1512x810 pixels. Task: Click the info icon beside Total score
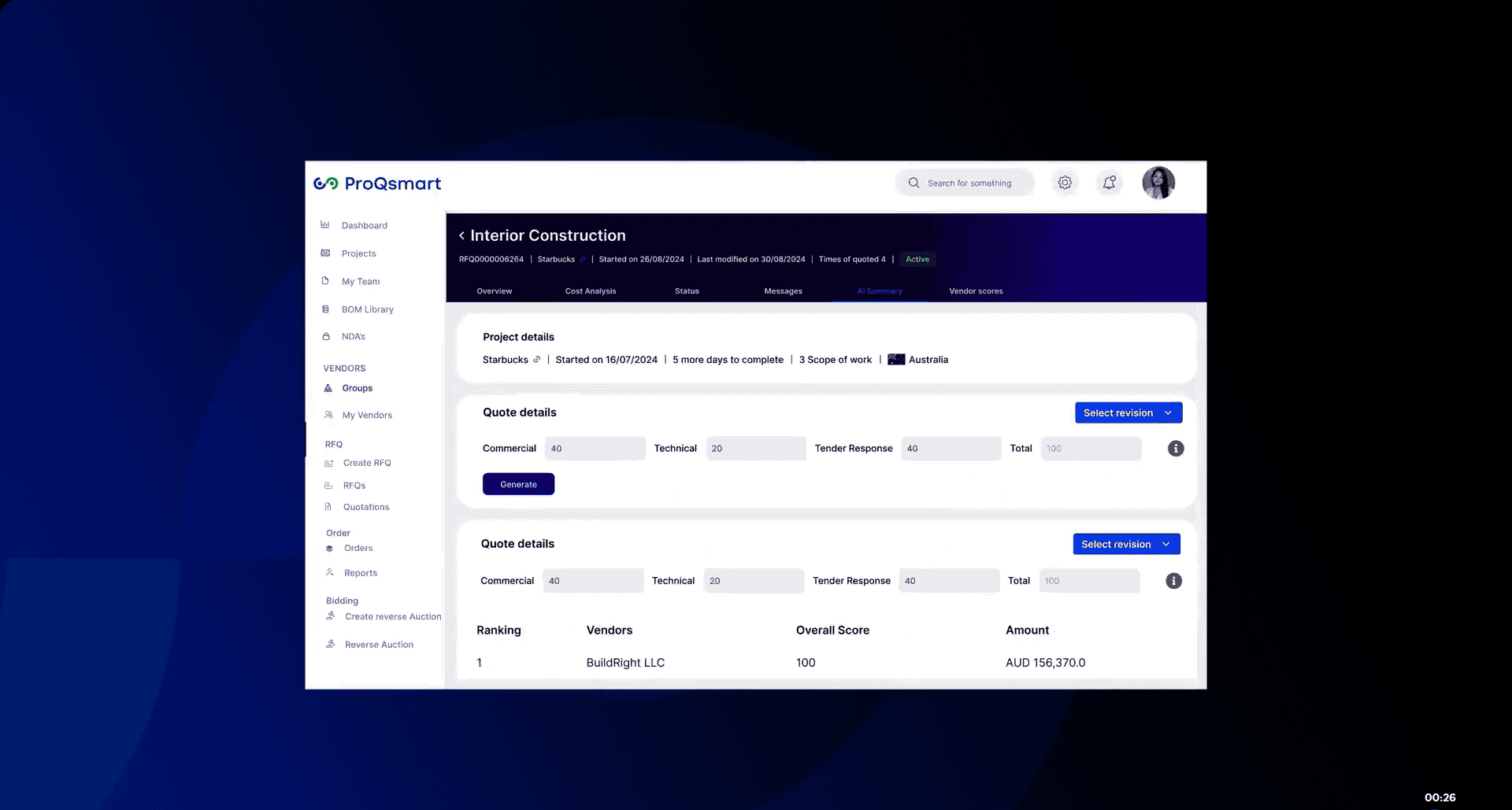point(1176,448)
